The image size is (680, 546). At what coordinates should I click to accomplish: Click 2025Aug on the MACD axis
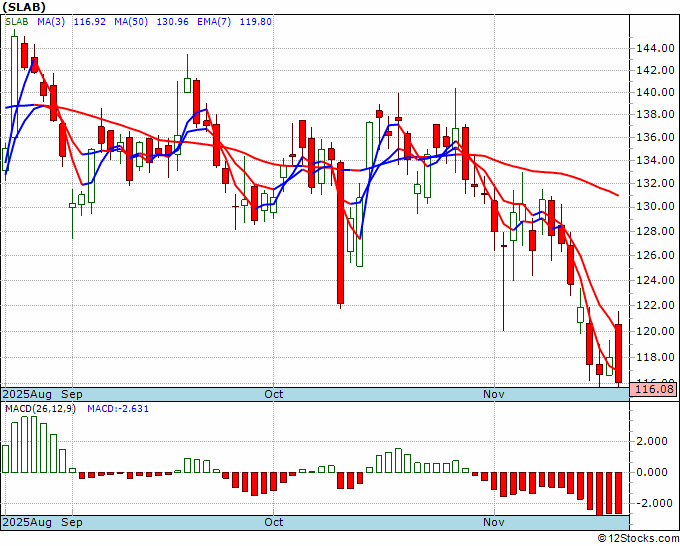tap(27, 522)
